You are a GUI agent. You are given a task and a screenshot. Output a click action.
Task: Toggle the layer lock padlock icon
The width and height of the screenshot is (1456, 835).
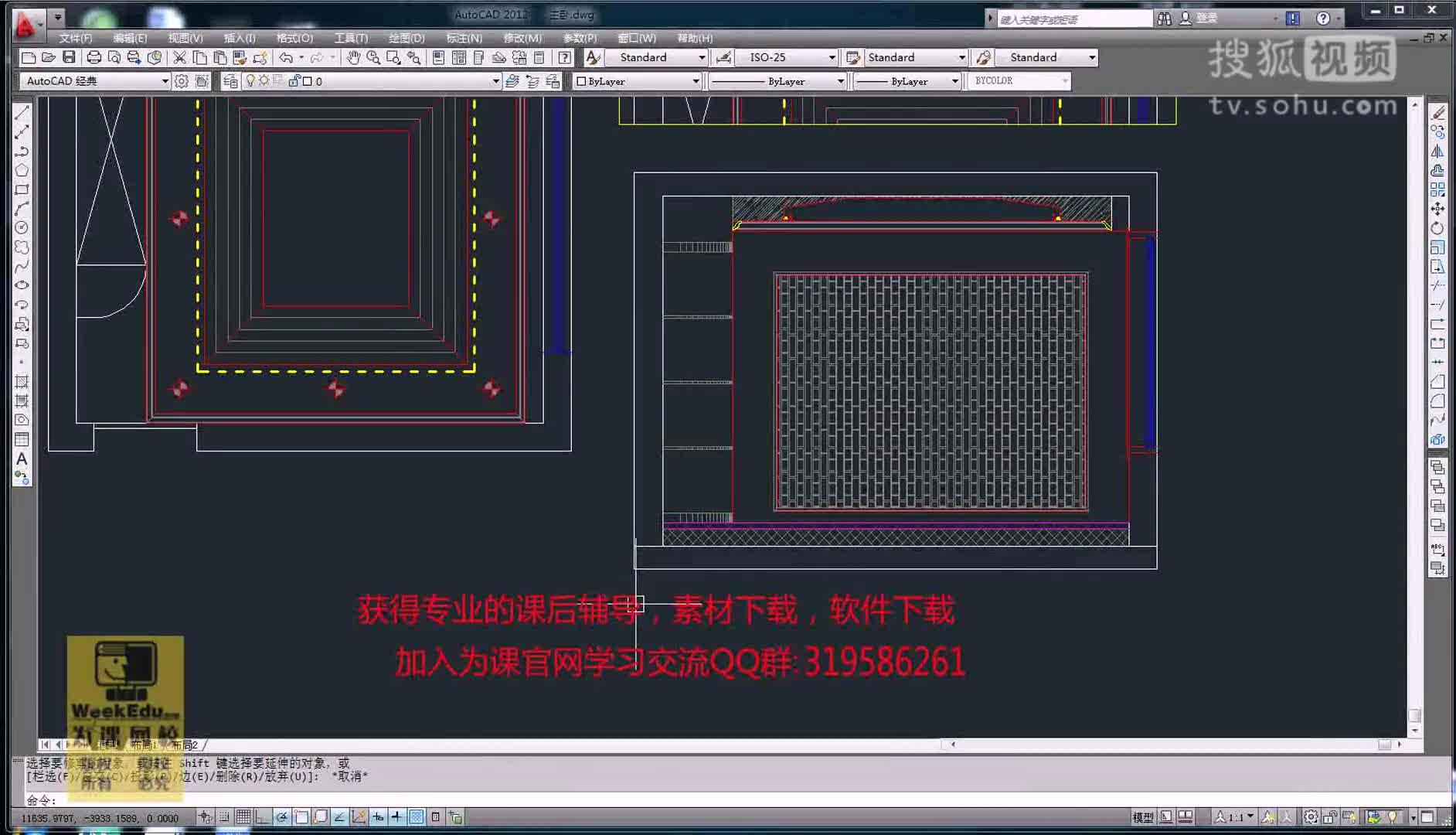294,81
